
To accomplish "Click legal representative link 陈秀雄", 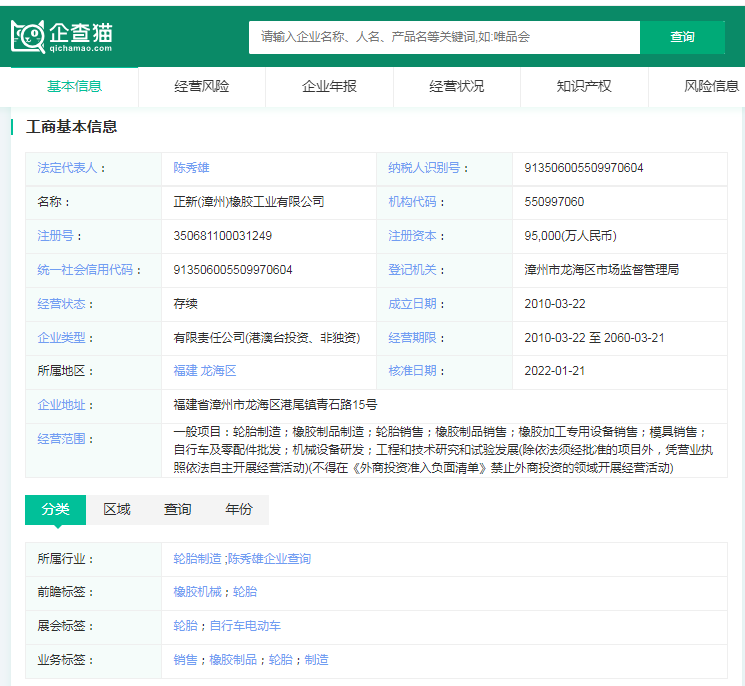I will [x=191, y=168].
